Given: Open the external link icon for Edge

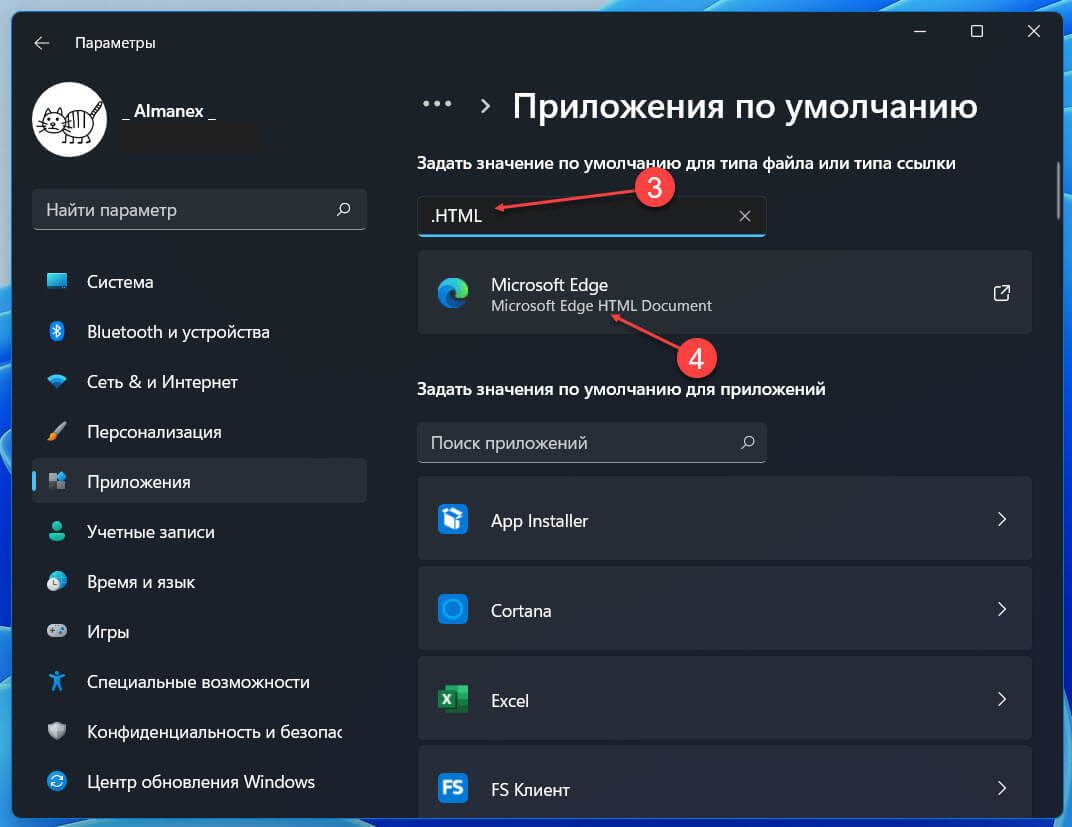Looking at the screenshot, I should (x=1002, y=293).
